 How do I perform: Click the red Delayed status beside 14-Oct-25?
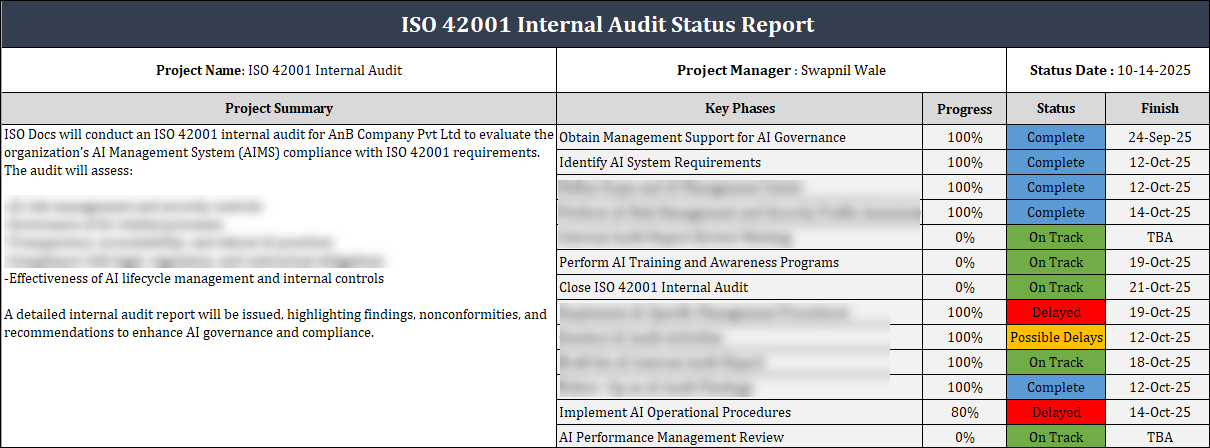tap(1055, 412)
